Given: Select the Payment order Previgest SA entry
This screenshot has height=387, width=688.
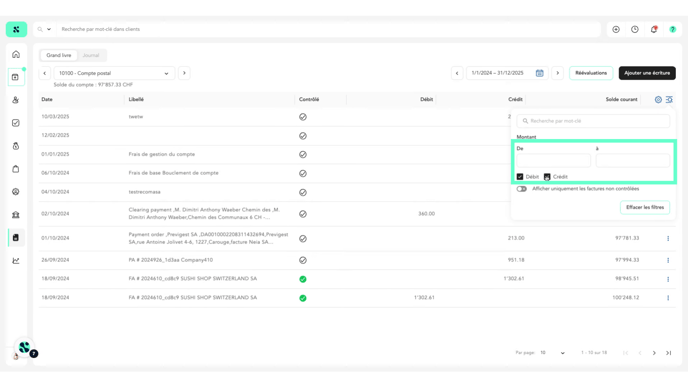Looking at the screenshot, I should pos(208,238).
